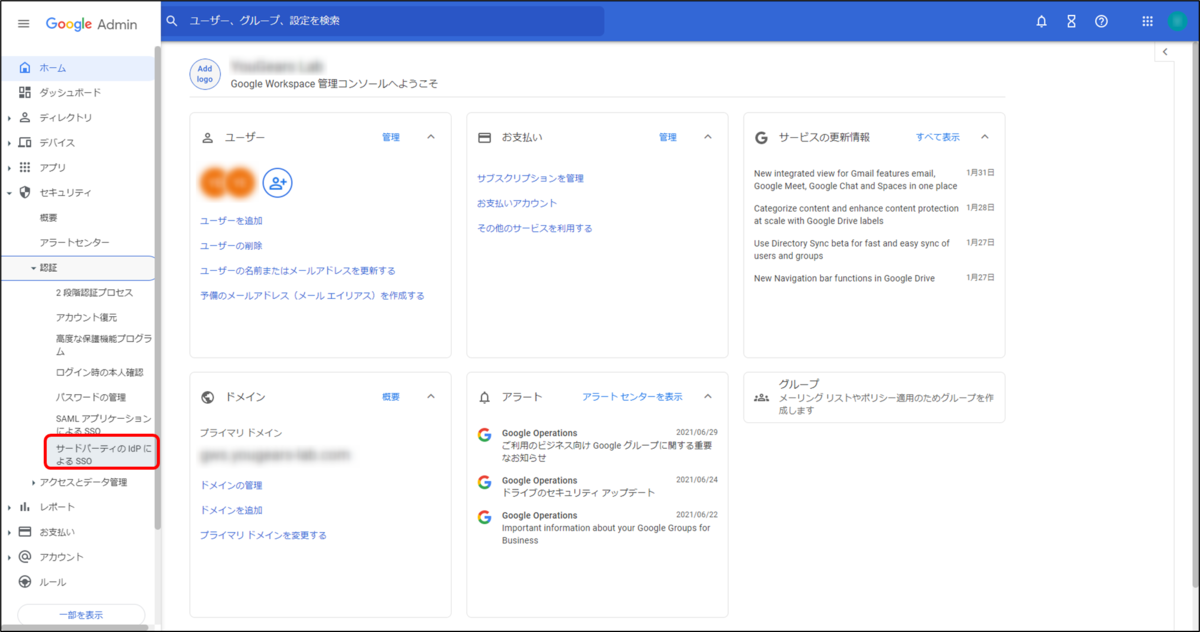
Task: Open New Navigation bar functions update
Action: click(844, 278)
